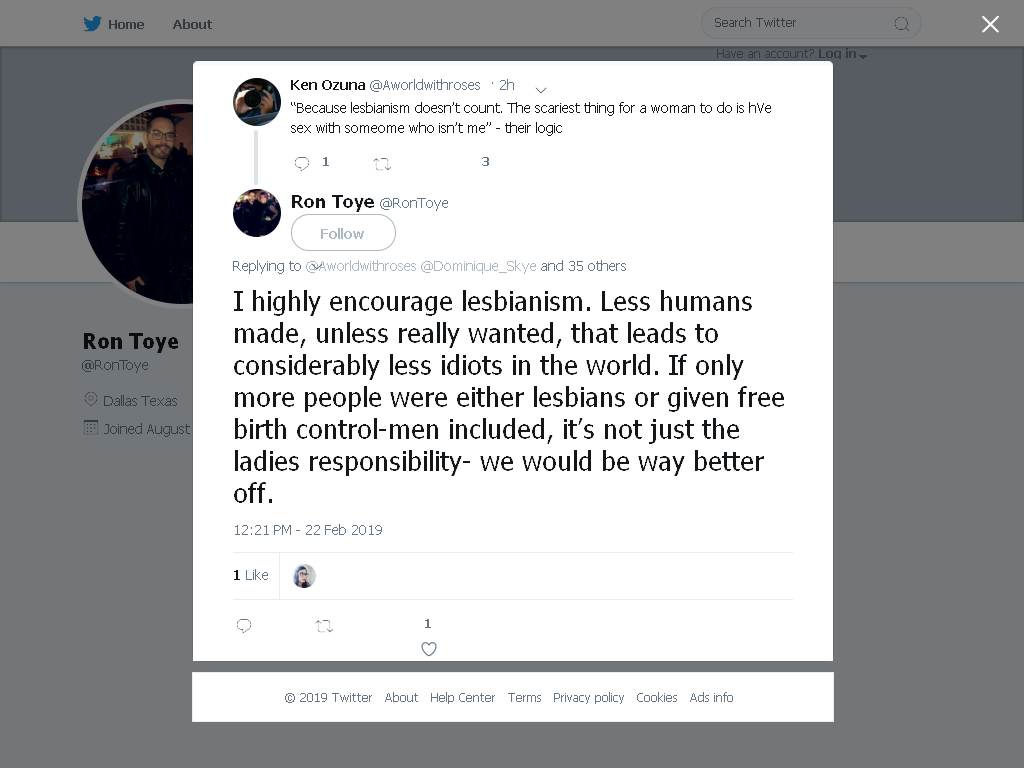This screenshot has width=1024, height=768.
Task: Open Ken Ozuna's profile picture
Action: click(257, 102)
